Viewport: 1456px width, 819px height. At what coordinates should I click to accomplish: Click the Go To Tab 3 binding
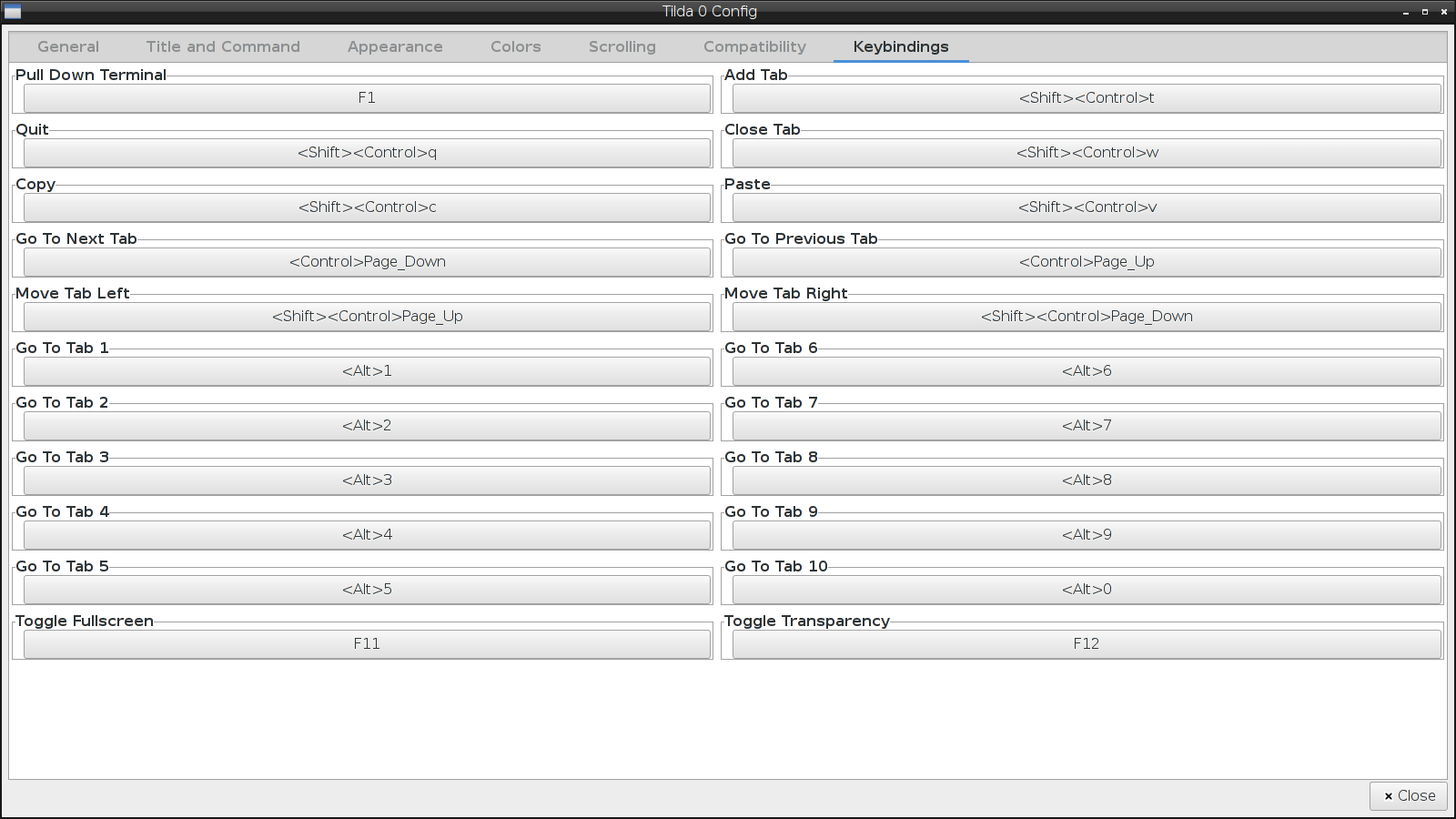[367, 480]
